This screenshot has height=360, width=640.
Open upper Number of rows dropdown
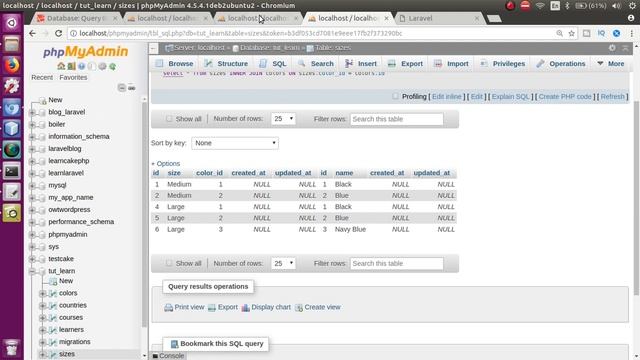[283, 119]
